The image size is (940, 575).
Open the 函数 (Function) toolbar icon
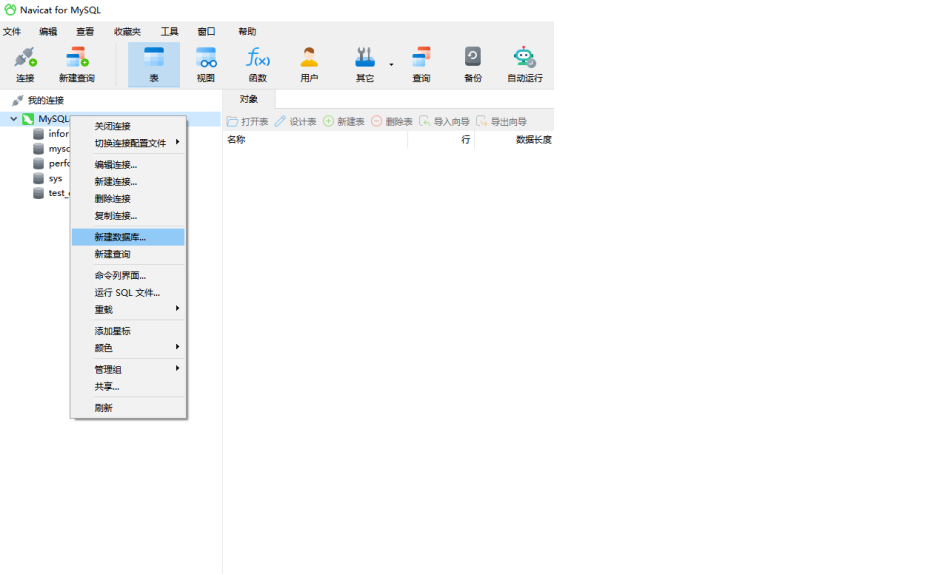tap(258, 64)
